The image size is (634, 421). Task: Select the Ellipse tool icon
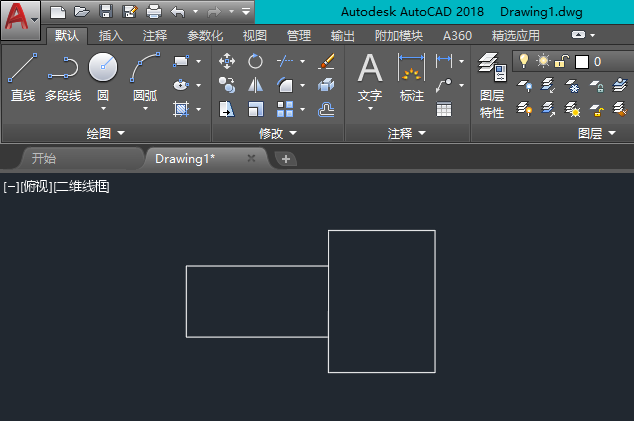click(x=181, y=85)
